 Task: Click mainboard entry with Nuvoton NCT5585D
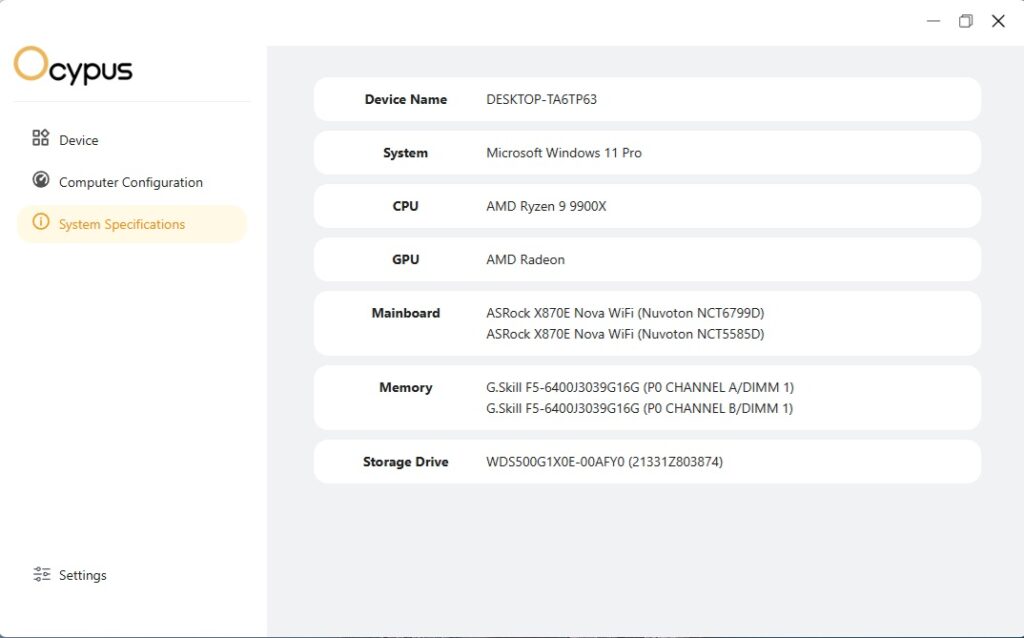(625, 334)
